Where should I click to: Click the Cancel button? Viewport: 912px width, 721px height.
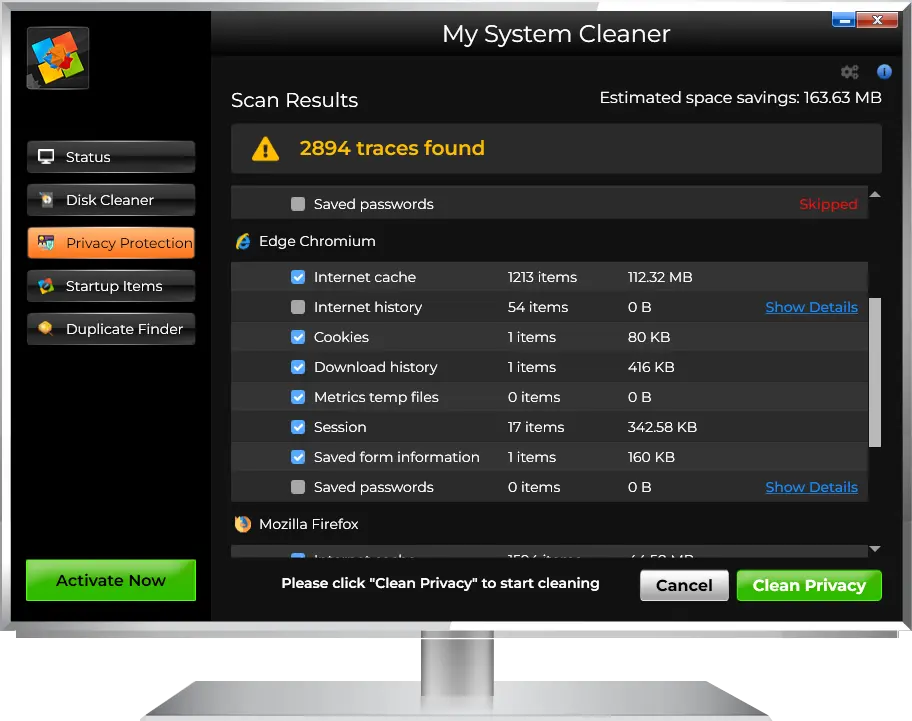(684, 586)
